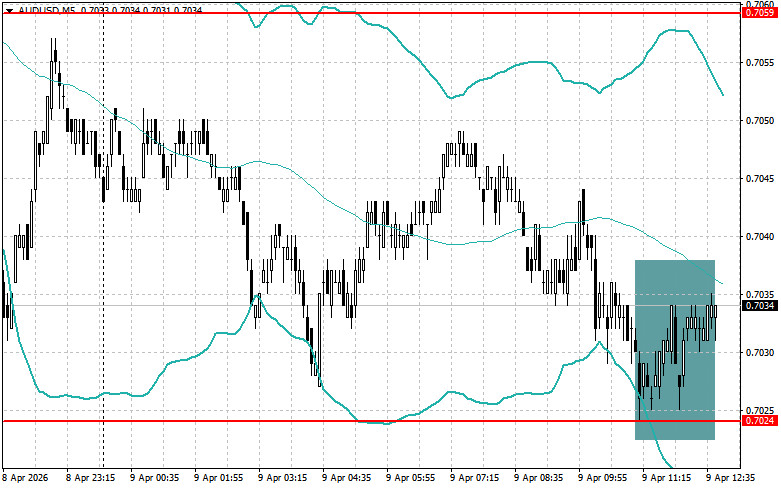
Task: Click the 9 Apr 11:15 time label
Action: click(x=666, y=478)
